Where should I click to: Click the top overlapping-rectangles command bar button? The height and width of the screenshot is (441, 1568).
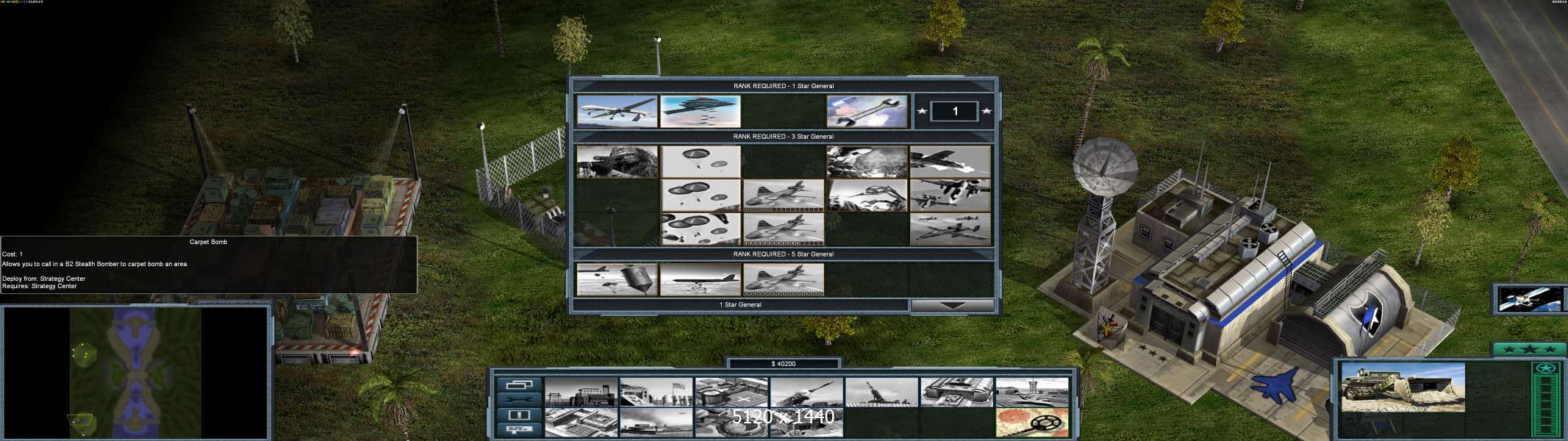520,384
